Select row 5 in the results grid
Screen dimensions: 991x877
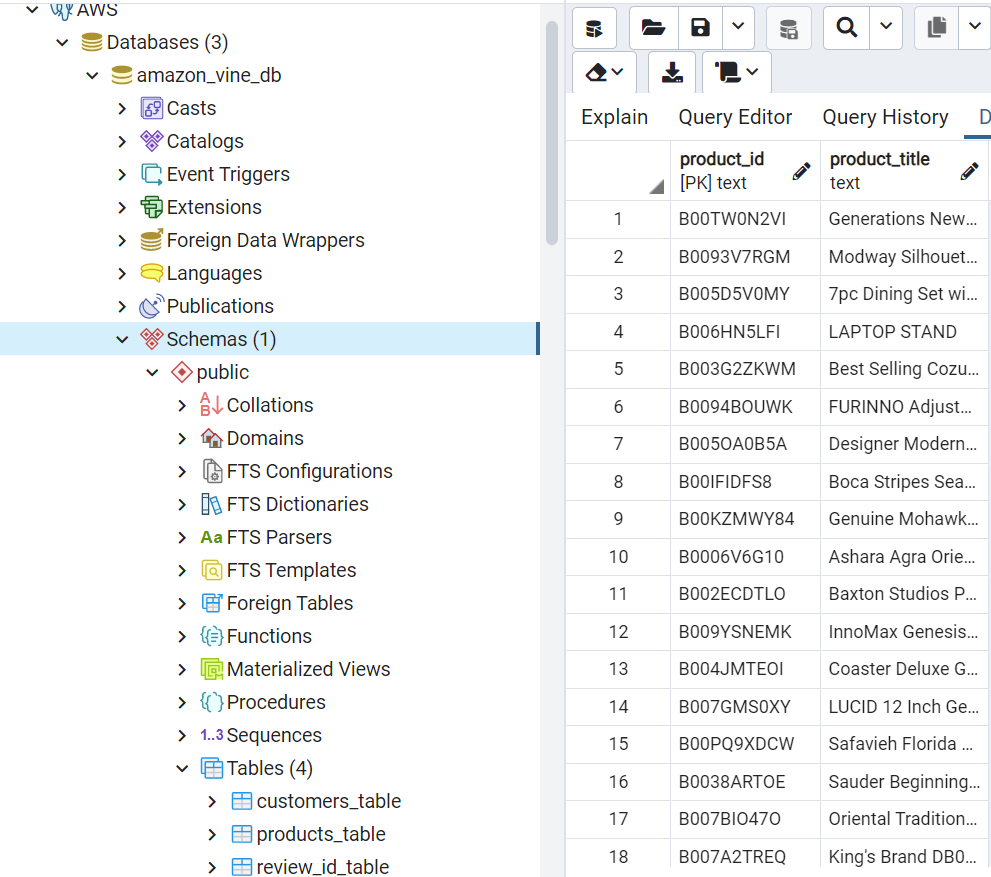tap(616, 369)
